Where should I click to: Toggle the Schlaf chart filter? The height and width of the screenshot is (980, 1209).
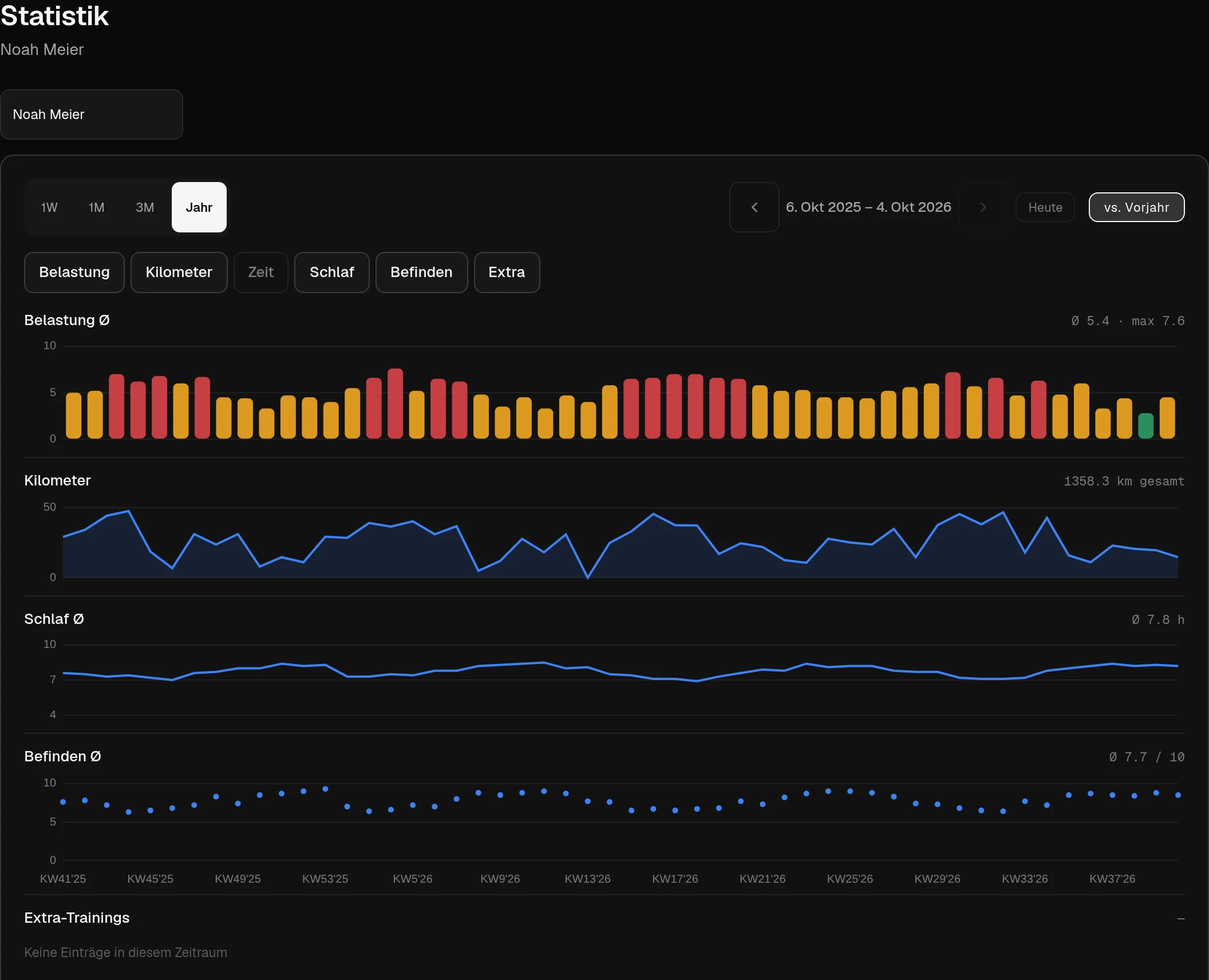click(332, 272)
